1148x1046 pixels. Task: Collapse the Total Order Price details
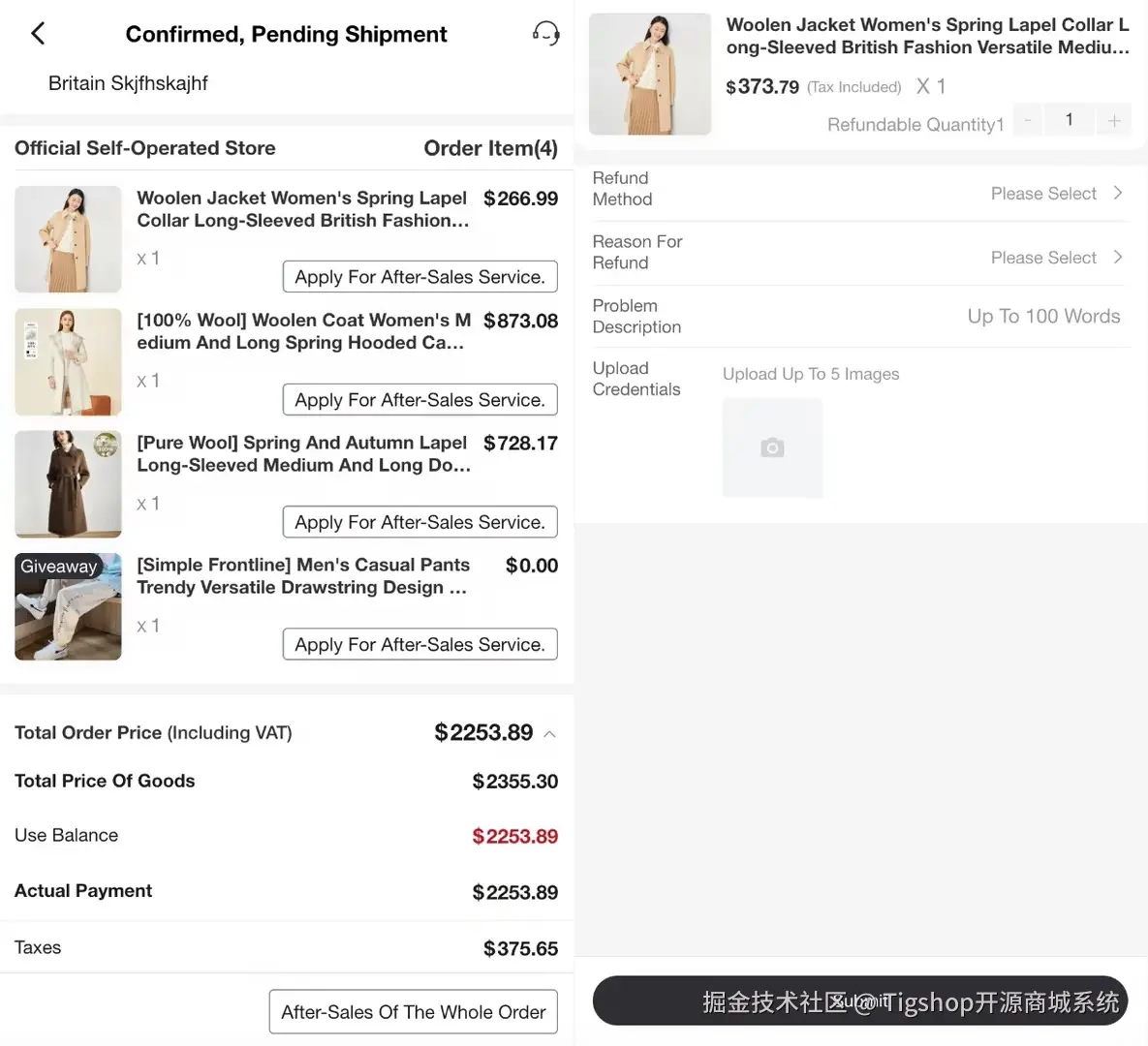(x=550, y=734)
